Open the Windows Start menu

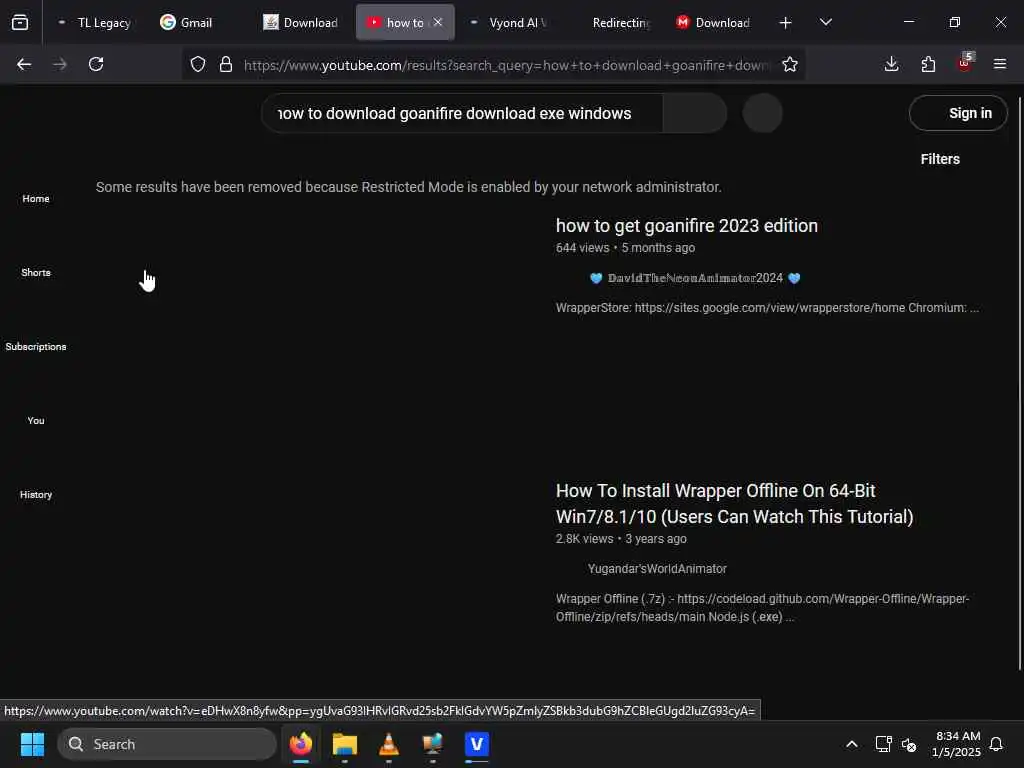click(32, 744)
